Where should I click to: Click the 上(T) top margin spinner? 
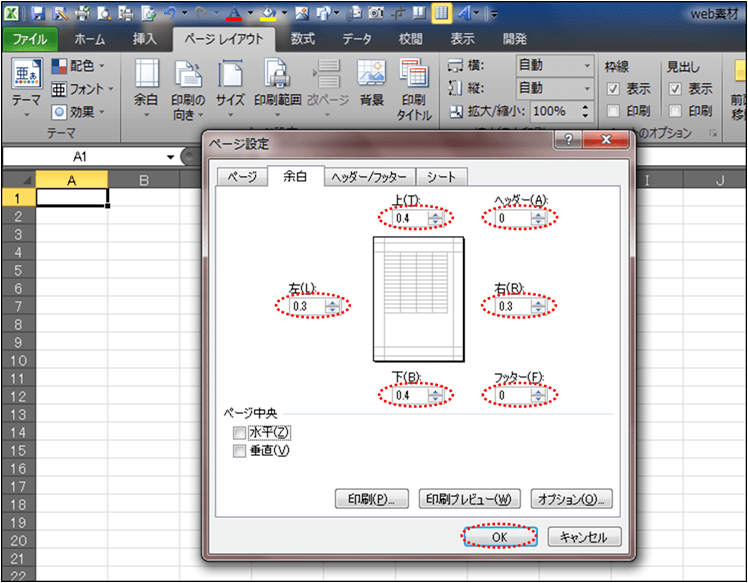[435, 219]
